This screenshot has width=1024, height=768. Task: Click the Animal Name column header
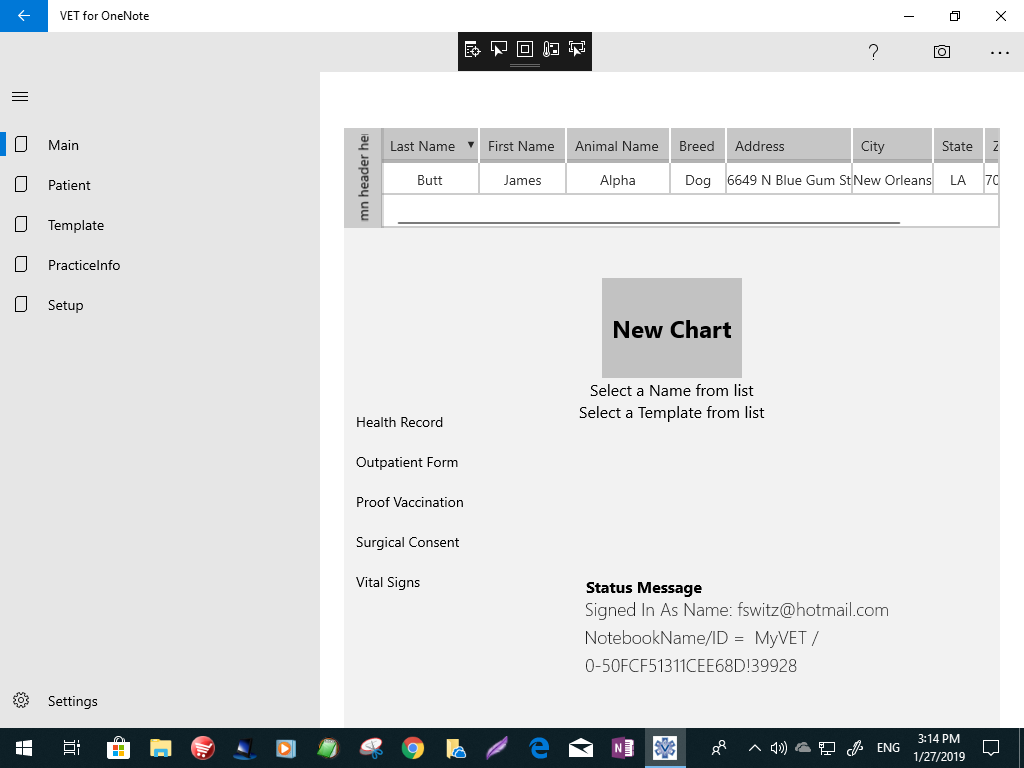tap(617, 146)
